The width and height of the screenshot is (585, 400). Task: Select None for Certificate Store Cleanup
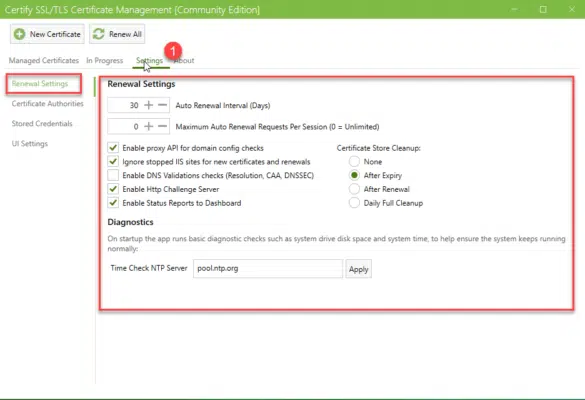pyautogui.click(x=354, y=161)
